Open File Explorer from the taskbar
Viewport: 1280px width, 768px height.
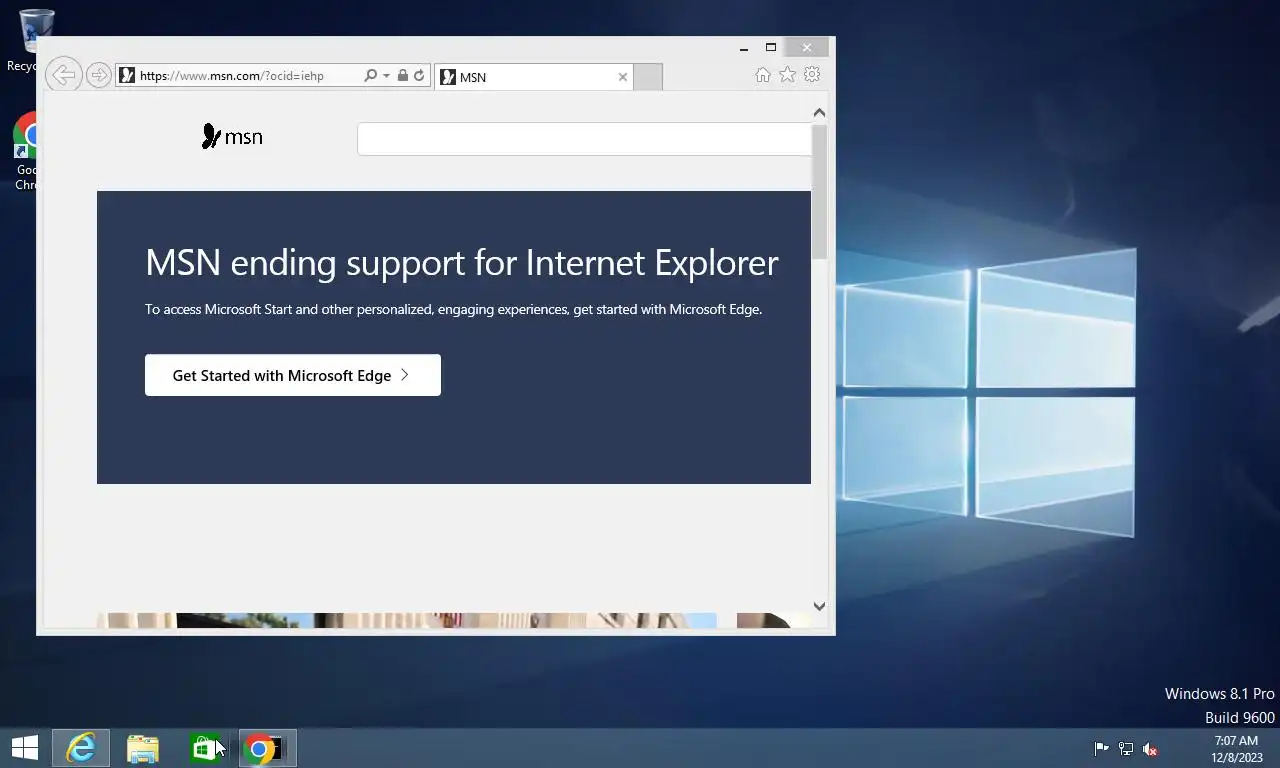pos(143,748)
